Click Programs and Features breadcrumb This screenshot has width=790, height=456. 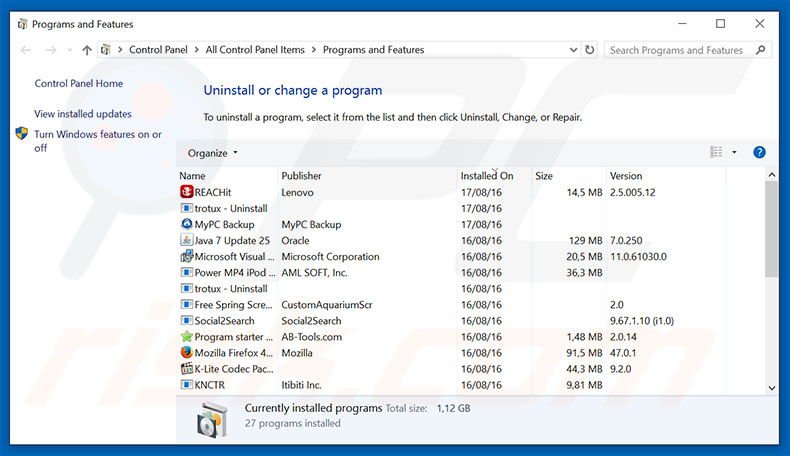pyautogui.click(x=373, y=50)
